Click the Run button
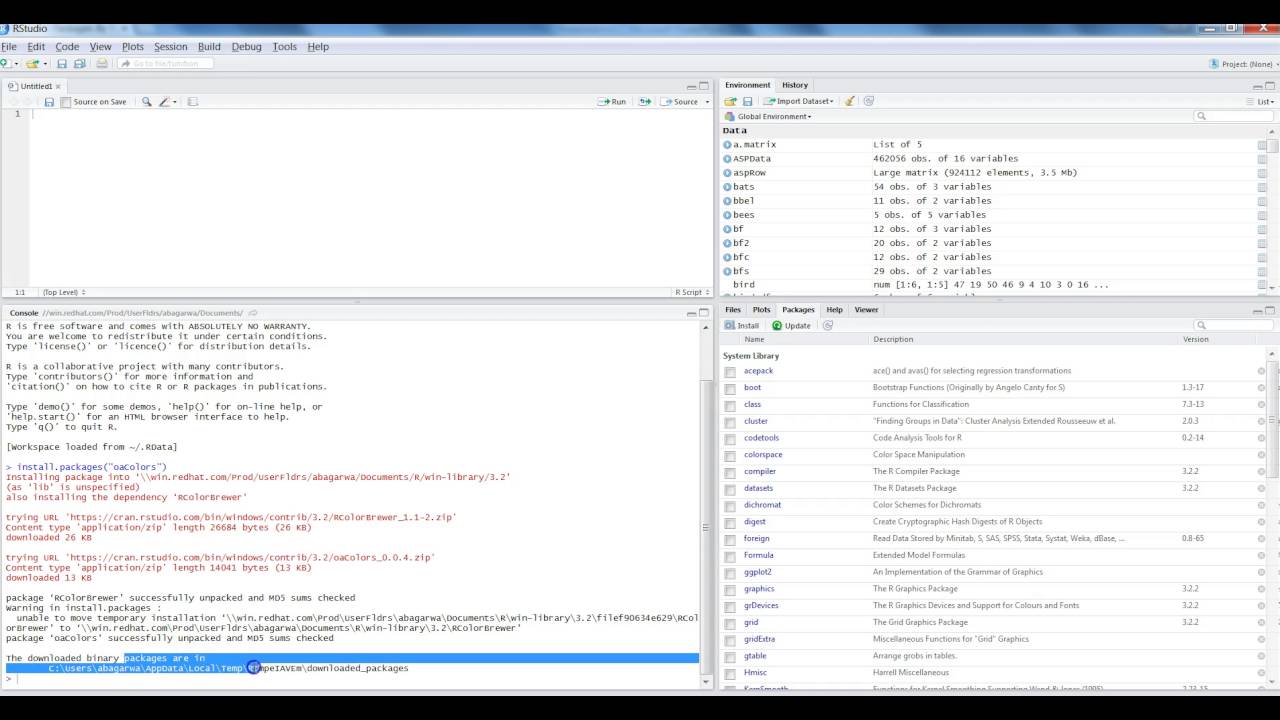This screenshot has height=720, width=1280. 612,101
